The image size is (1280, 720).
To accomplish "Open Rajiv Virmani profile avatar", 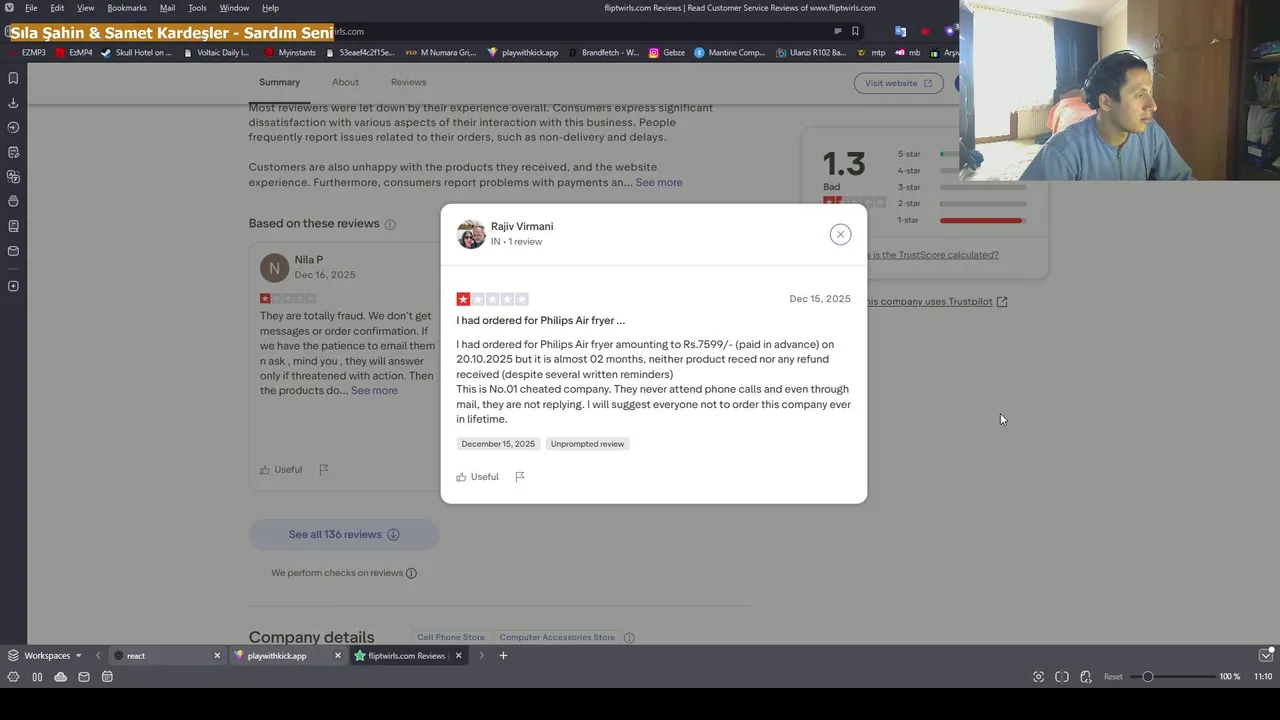I will coord(471,234).
